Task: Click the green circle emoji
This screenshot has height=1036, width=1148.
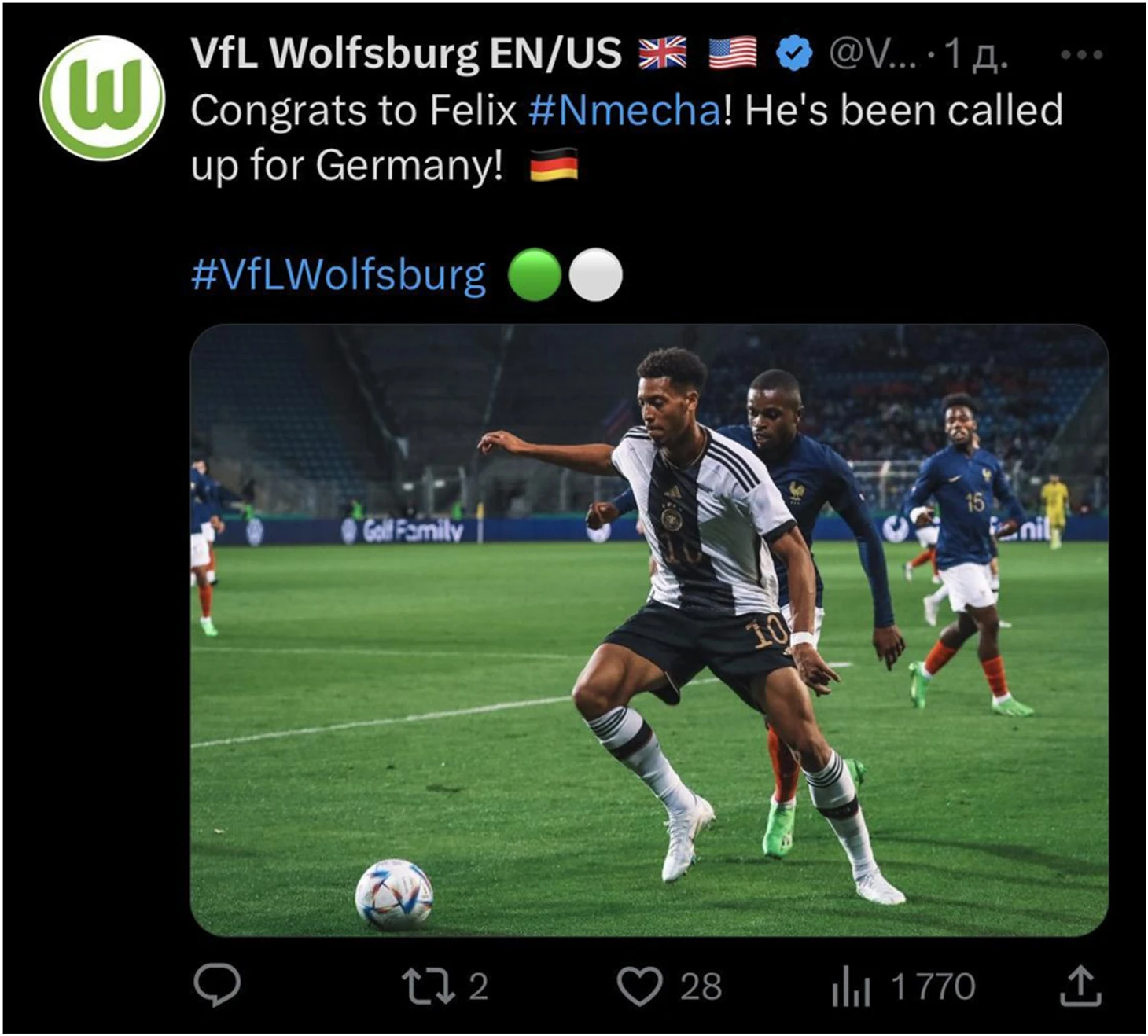Action: [535, 275]
